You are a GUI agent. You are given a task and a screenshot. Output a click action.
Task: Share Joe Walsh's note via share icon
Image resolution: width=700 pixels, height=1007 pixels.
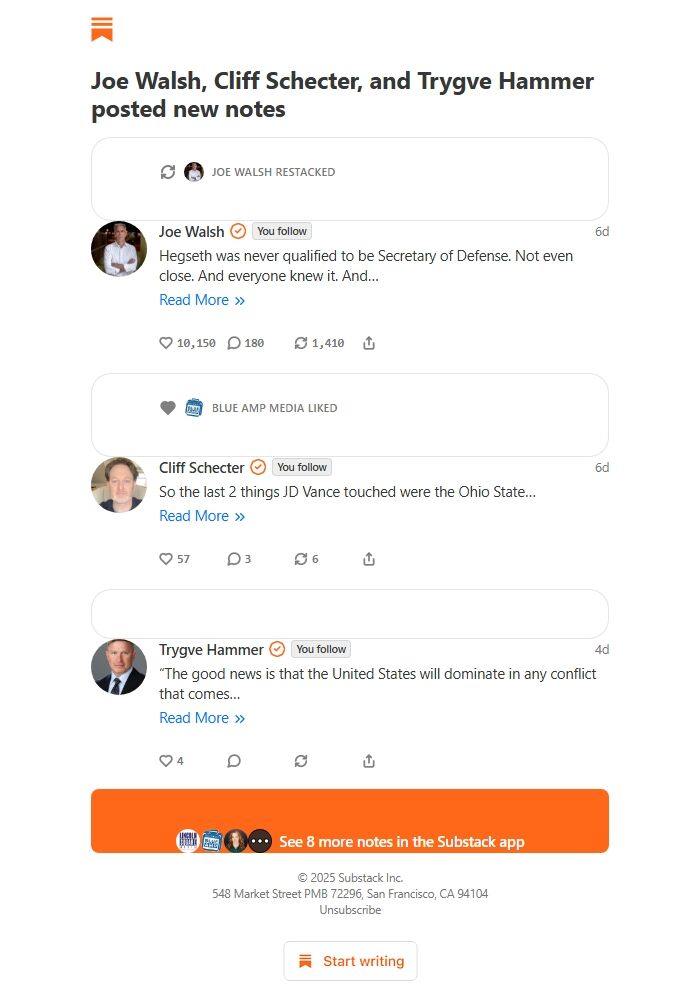(x=369, y=343)
